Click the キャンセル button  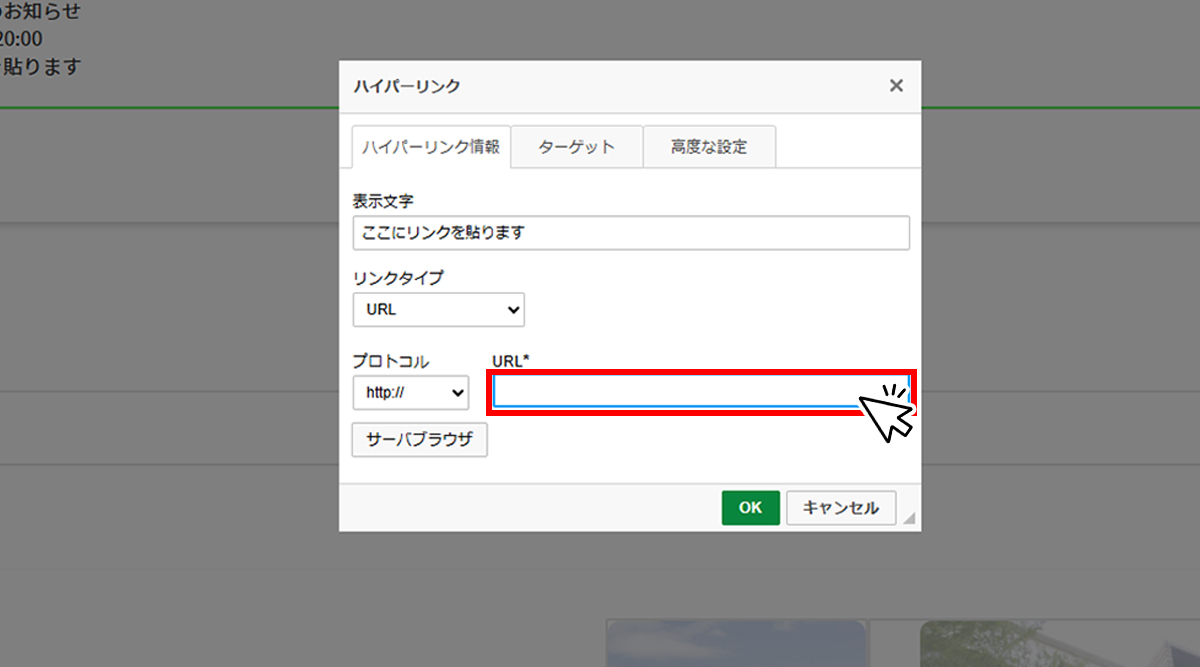841,508
